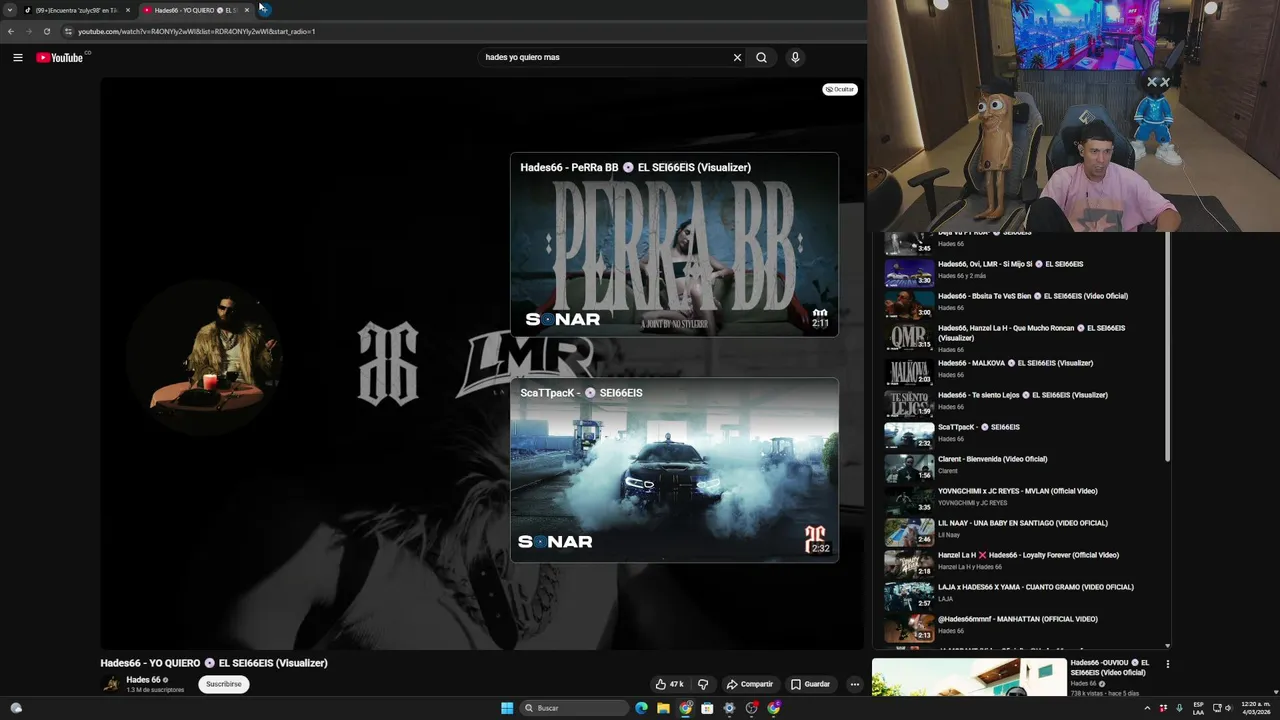The image size is (1280, 720).
Task: Play 'Bbsita Te VeS Bien' playlist item
Action: coord(1020,302)
